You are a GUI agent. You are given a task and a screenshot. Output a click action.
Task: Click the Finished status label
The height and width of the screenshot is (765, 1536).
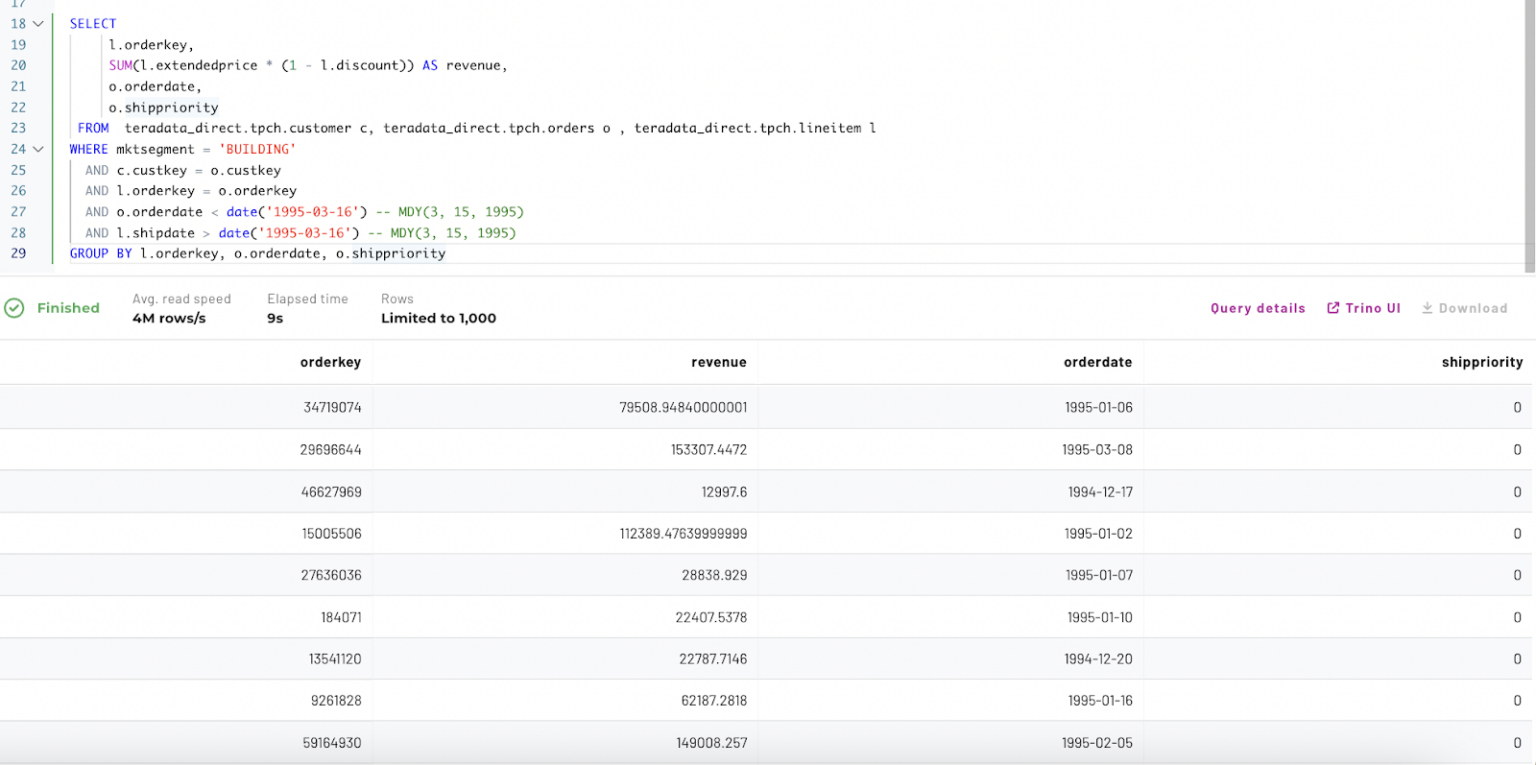pyautogui.click(x=67, y=308)
